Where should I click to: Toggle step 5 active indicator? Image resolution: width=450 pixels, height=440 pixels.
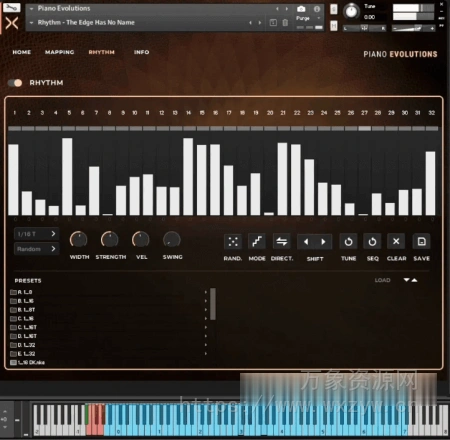[68, 128]
